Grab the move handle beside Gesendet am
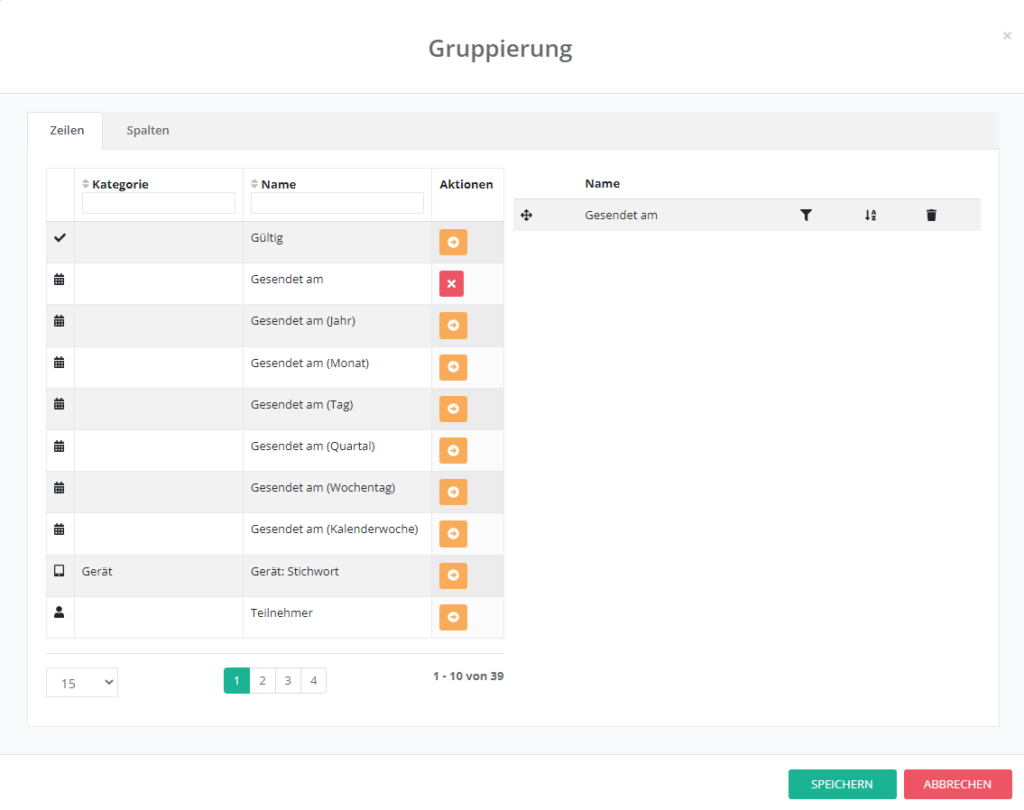 click(x=527, y=215)
